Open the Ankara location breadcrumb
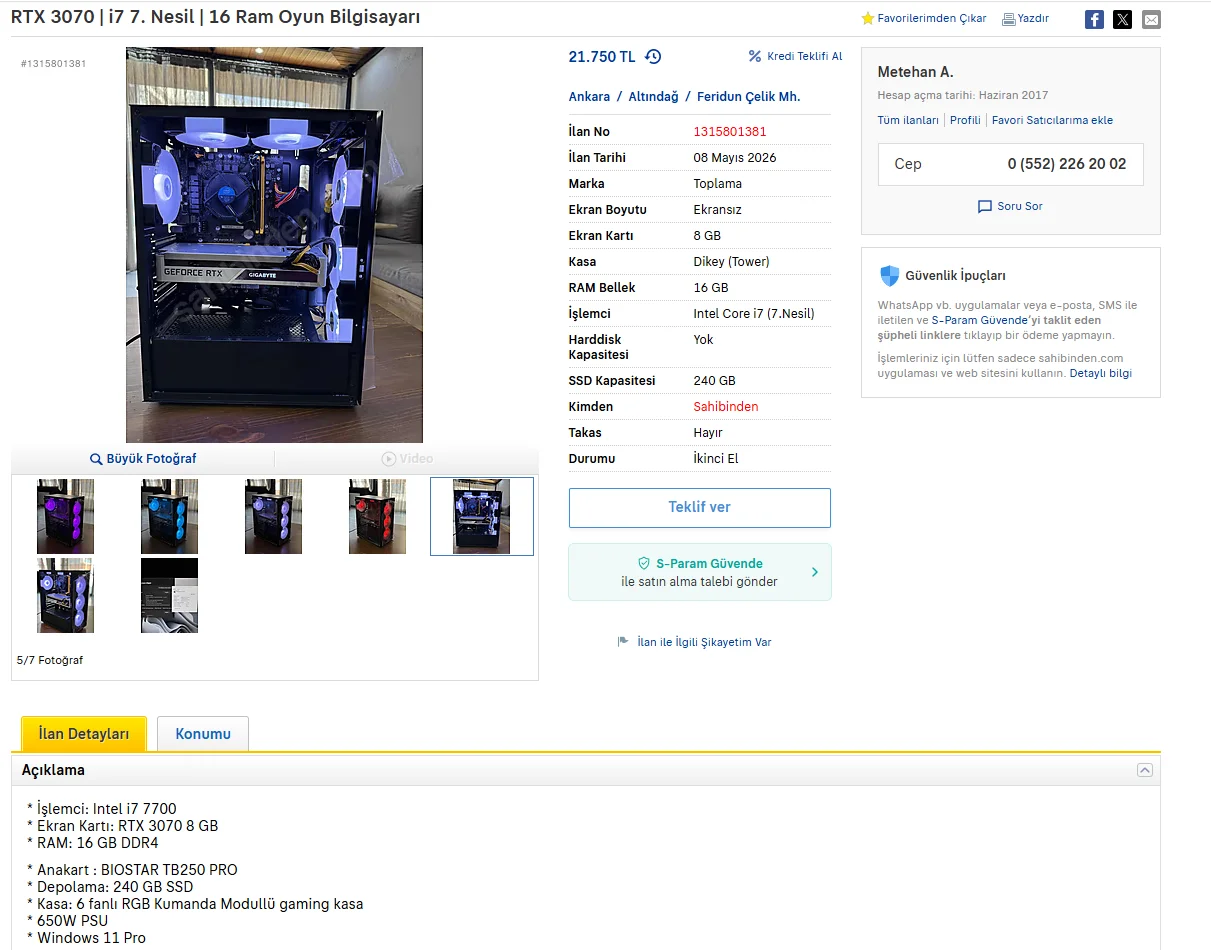The height and width of the screenshot is (950, 1211). [x=589, y=97]
